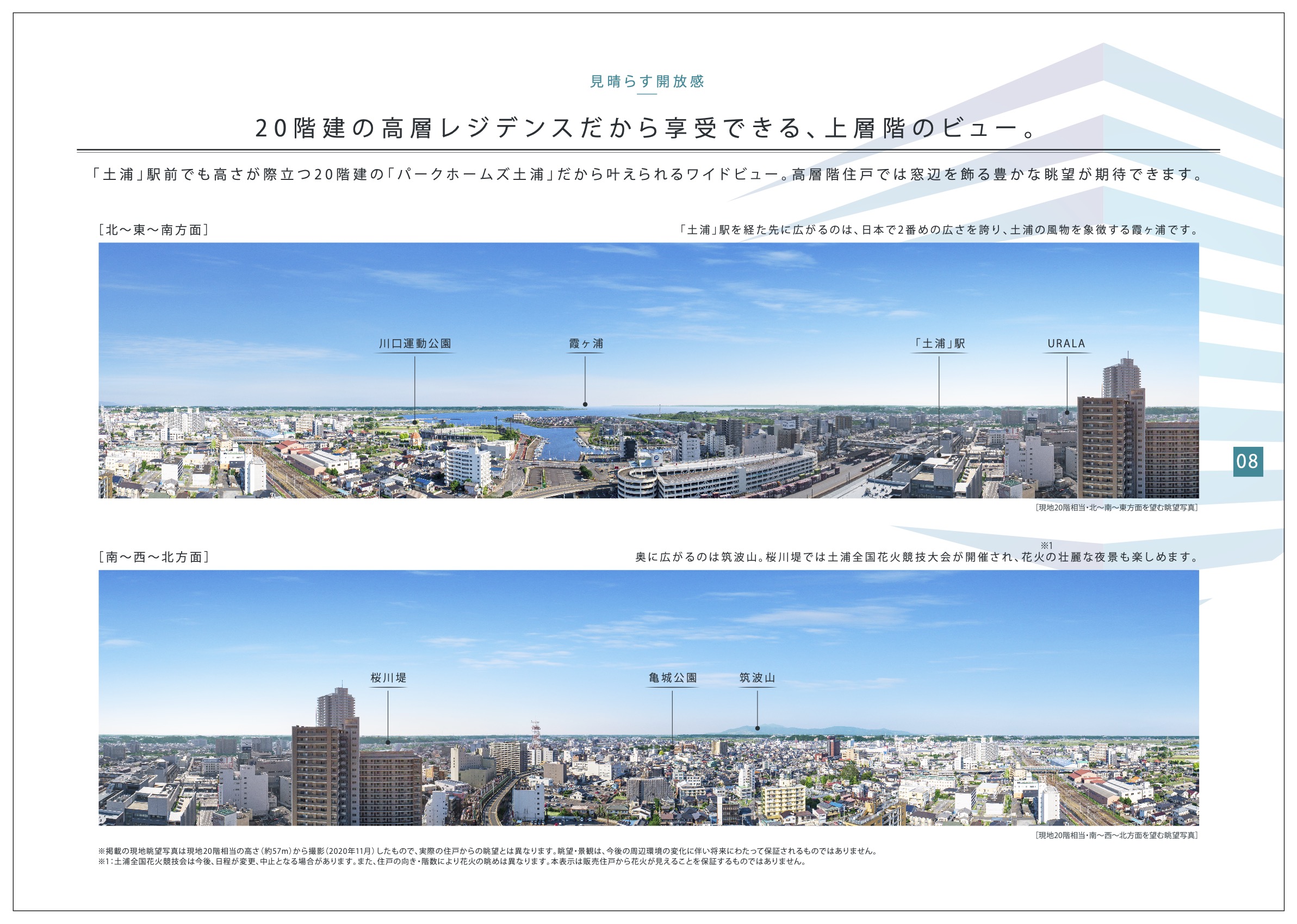Click the marker dot under 筑波山 label
Viewport: 1297px width, 924px height.
coord(758,728)
